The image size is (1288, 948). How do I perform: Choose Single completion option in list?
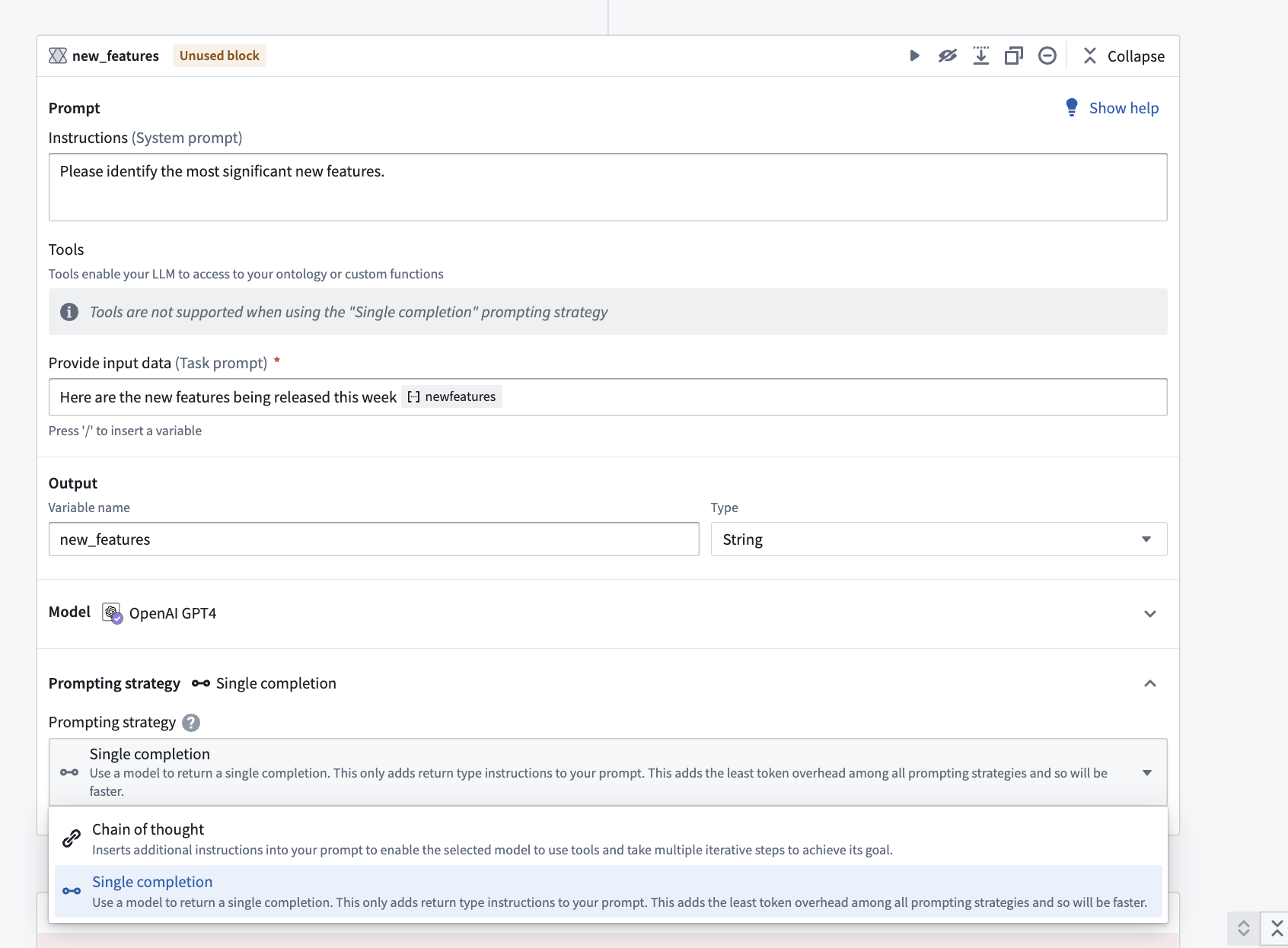click(607, 891)
